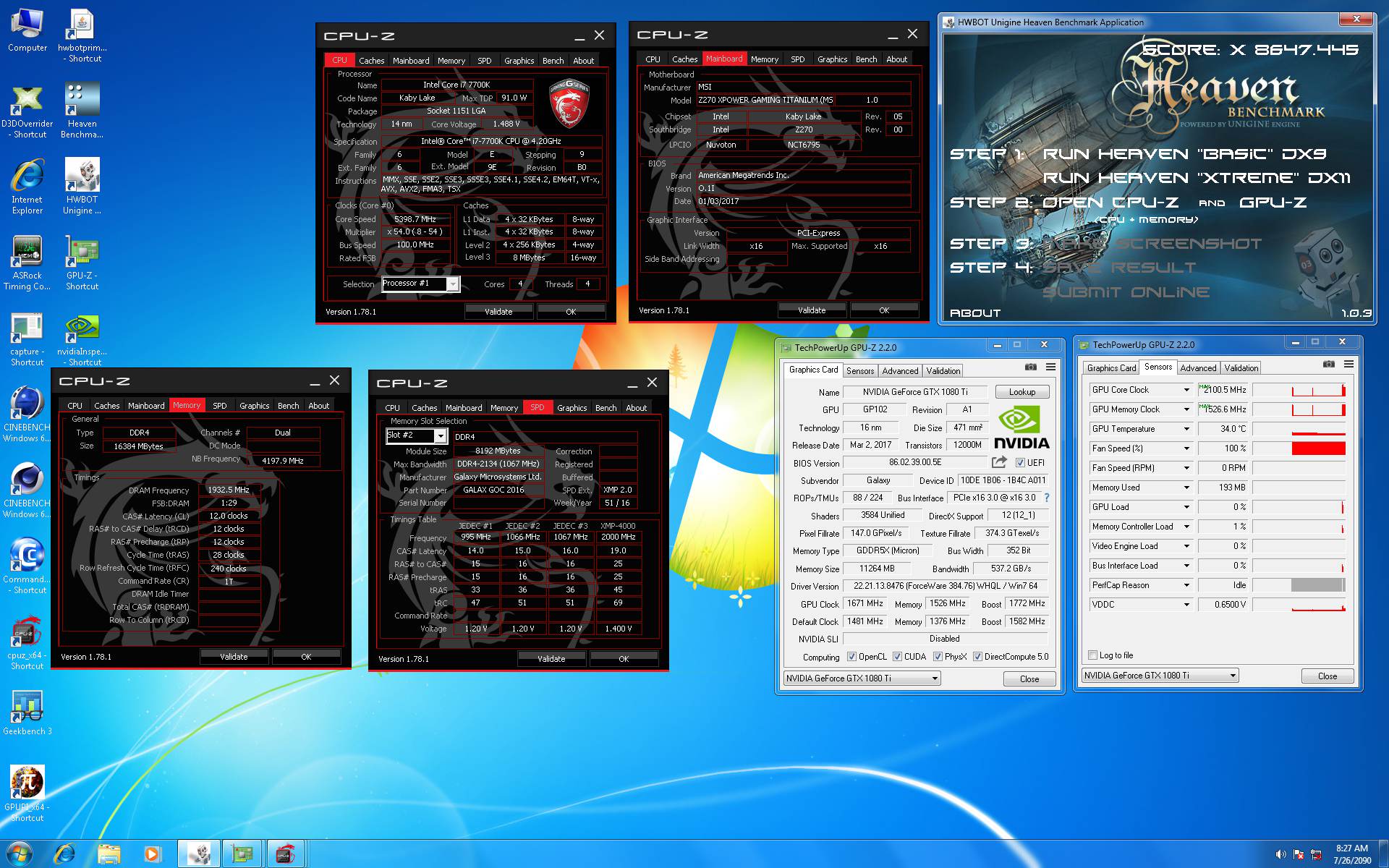Click the BIOS share/export icon in GPU-Z
The image size is (1389, 868).
pyautogui.click(x=999, y=462)
